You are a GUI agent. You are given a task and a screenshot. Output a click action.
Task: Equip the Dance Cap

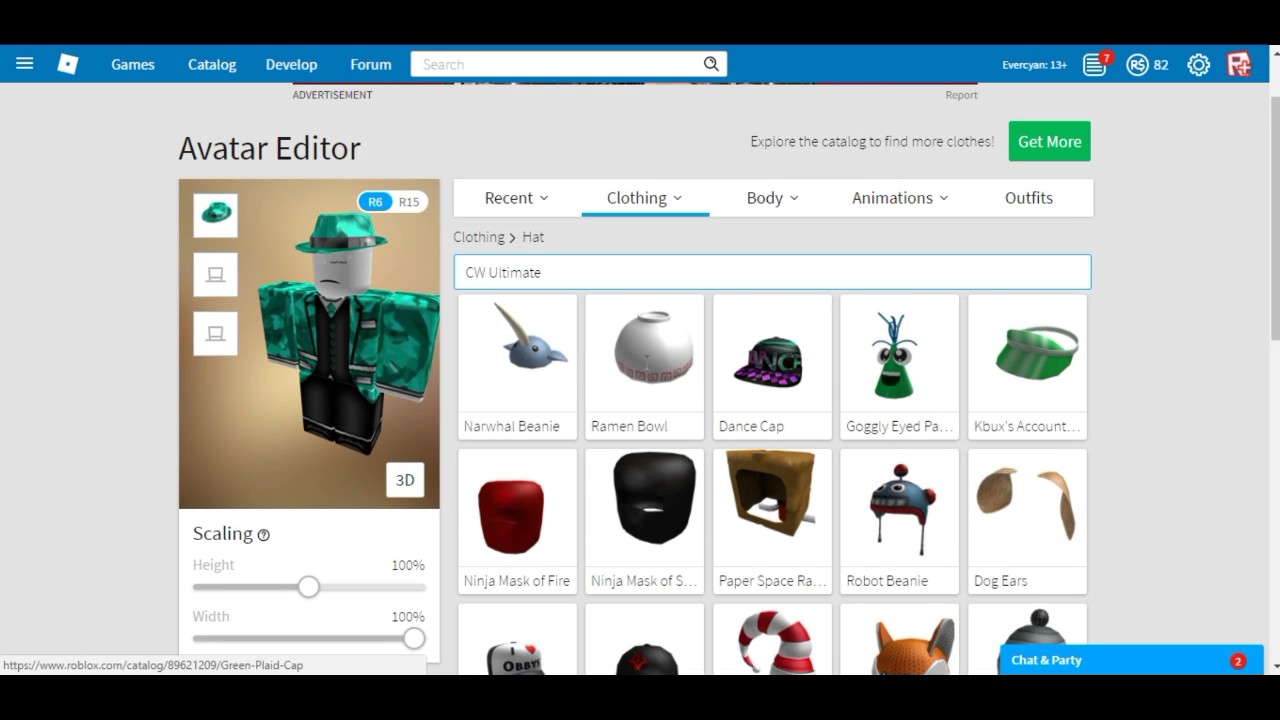(773, 353)
